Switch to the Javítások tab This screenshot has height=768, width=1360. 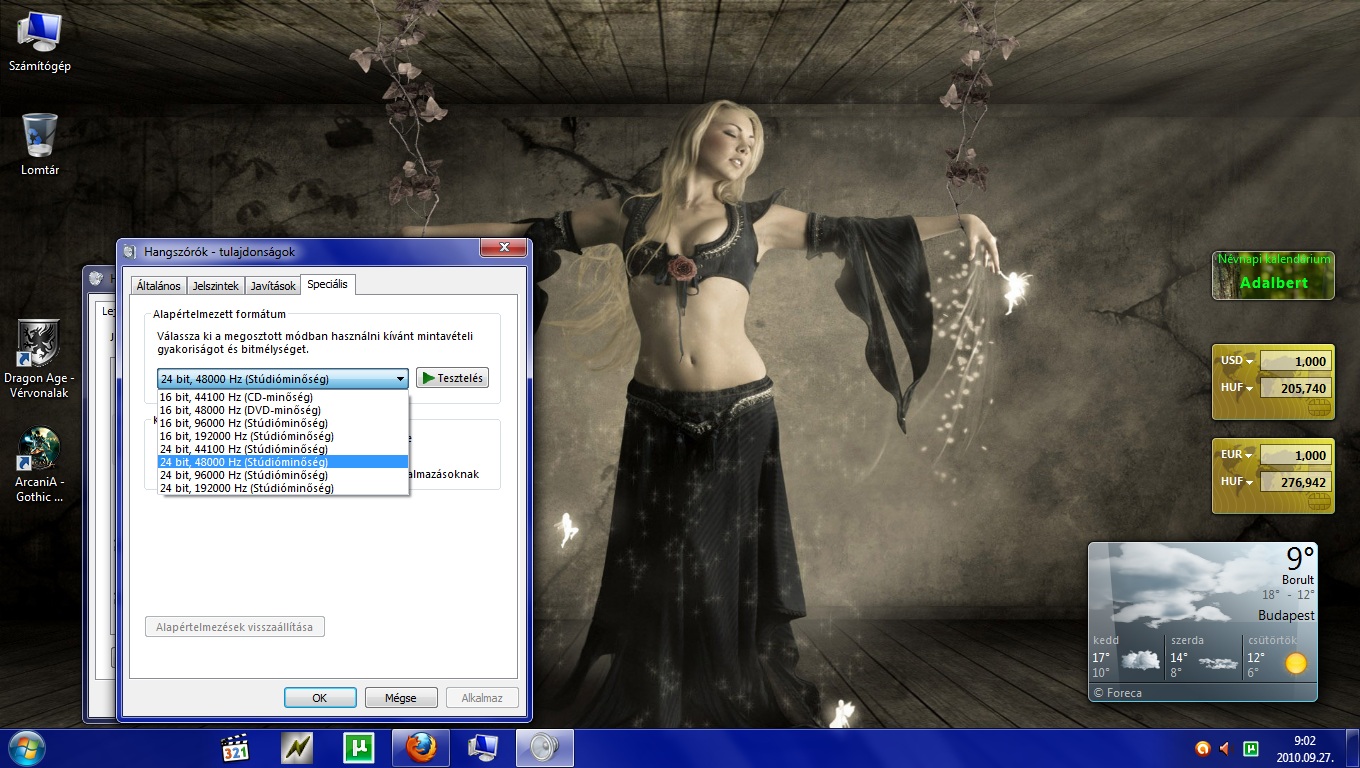[x=273, y=285]
